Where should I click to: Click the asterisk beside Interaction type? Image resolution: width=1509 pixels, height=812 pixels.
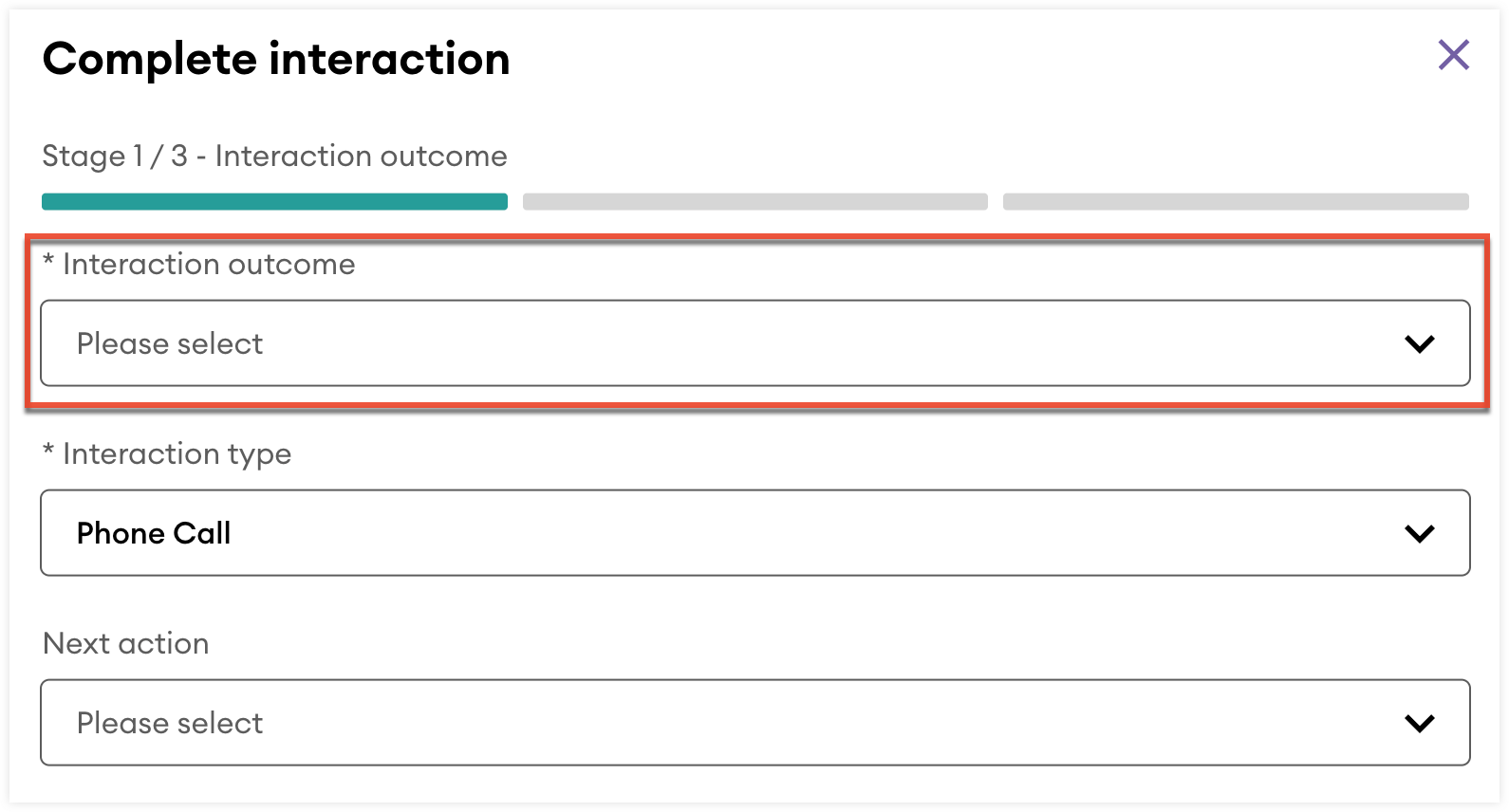[48, 452]
